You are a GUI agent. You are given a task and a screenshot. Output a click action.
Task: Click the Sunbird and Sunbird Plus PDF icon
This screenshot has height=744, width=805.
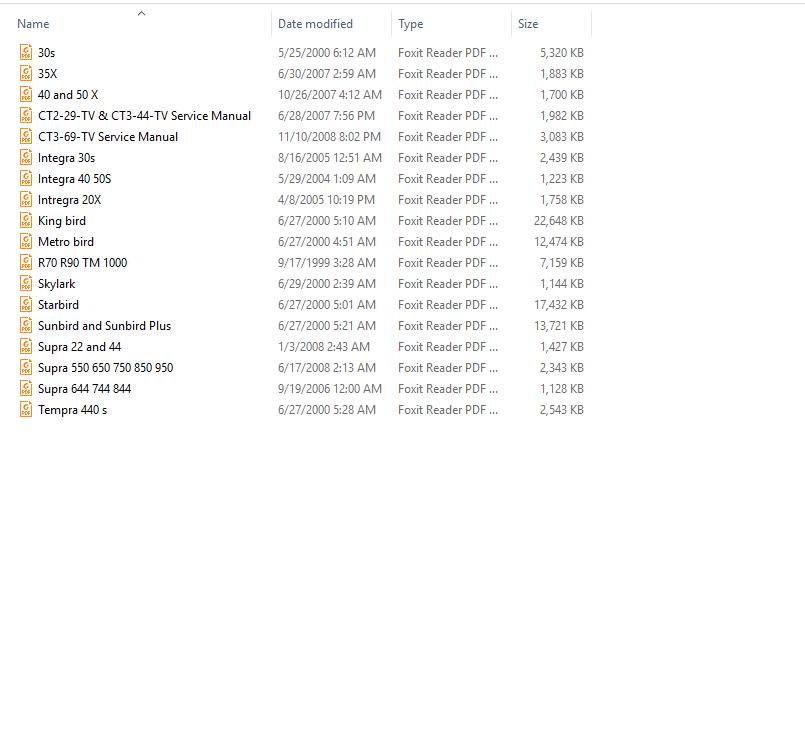point(26,326)
